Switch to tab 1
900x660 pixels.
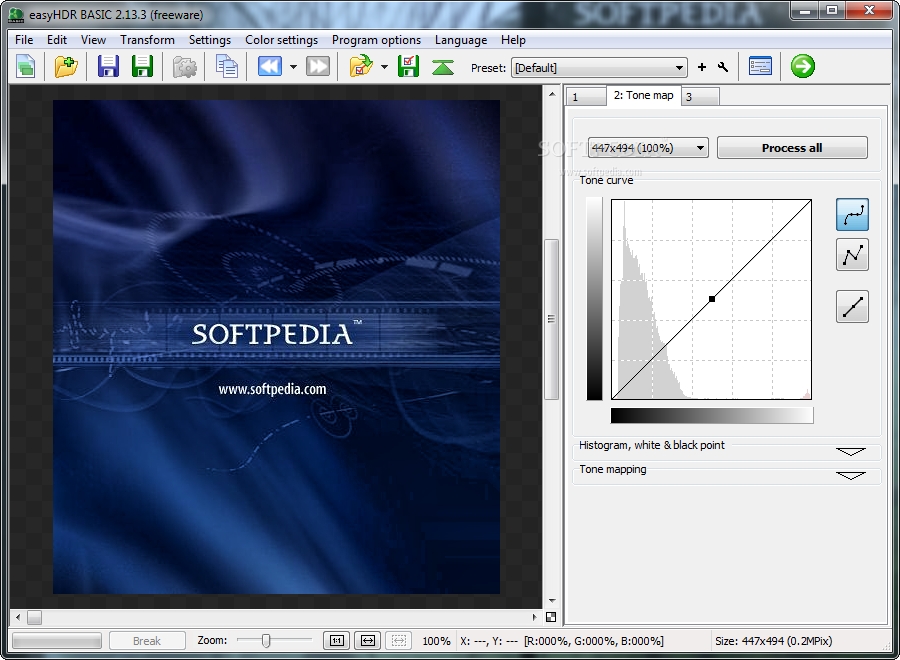(586, 96)
